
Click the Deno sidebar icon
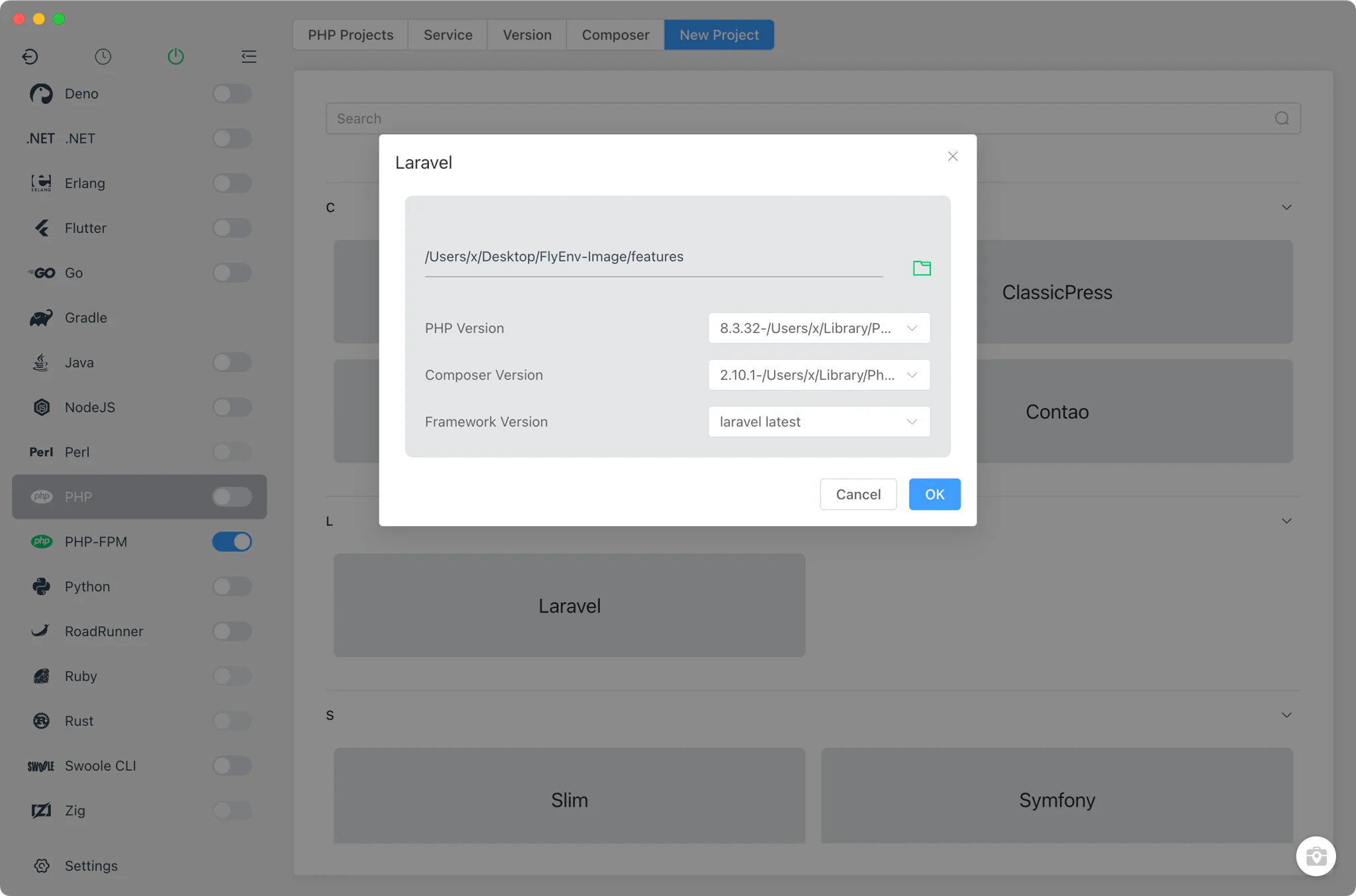tap(41, 94)
